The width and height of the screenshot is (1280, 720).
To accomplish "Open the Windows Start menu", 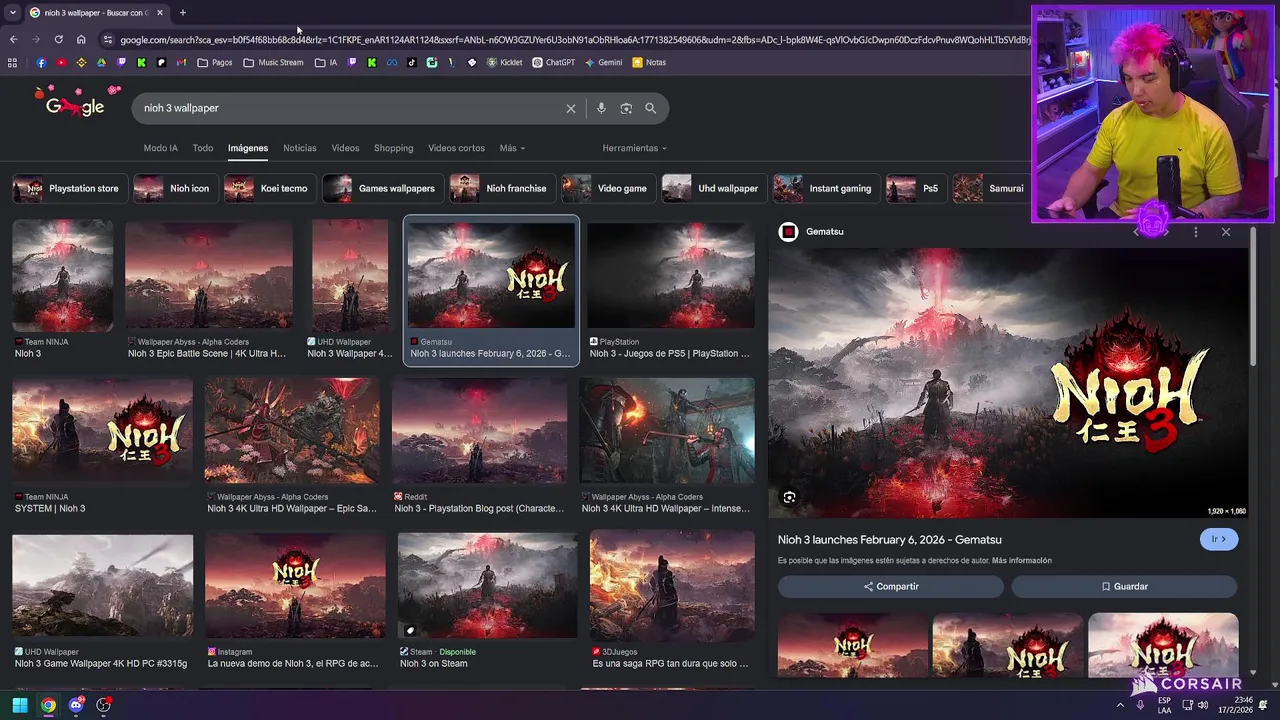I will (x=19, y=705).
